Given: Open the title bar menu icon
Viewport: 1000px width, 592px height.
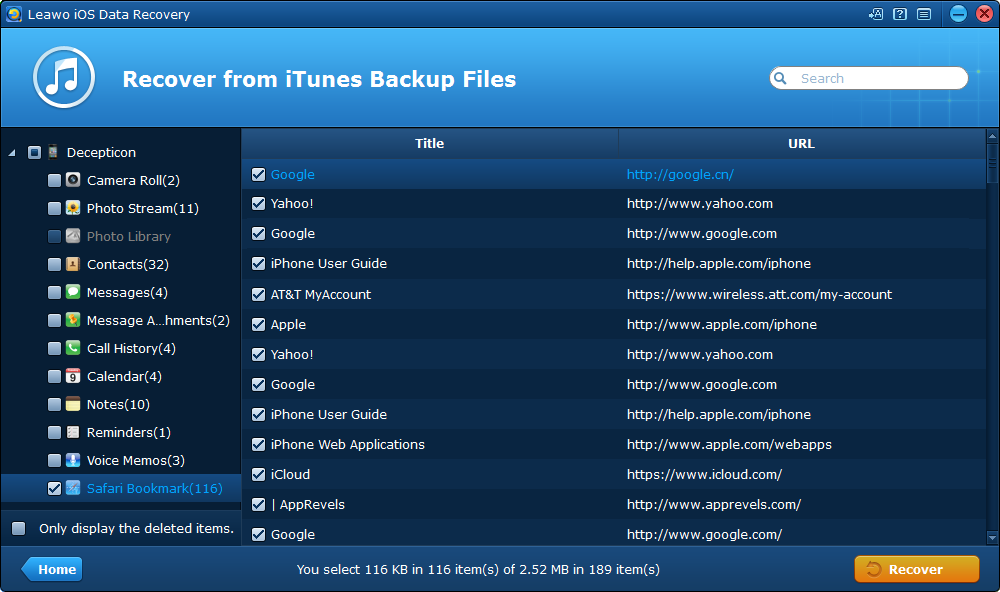Looking at the screenshot, I should coord(923,14).
